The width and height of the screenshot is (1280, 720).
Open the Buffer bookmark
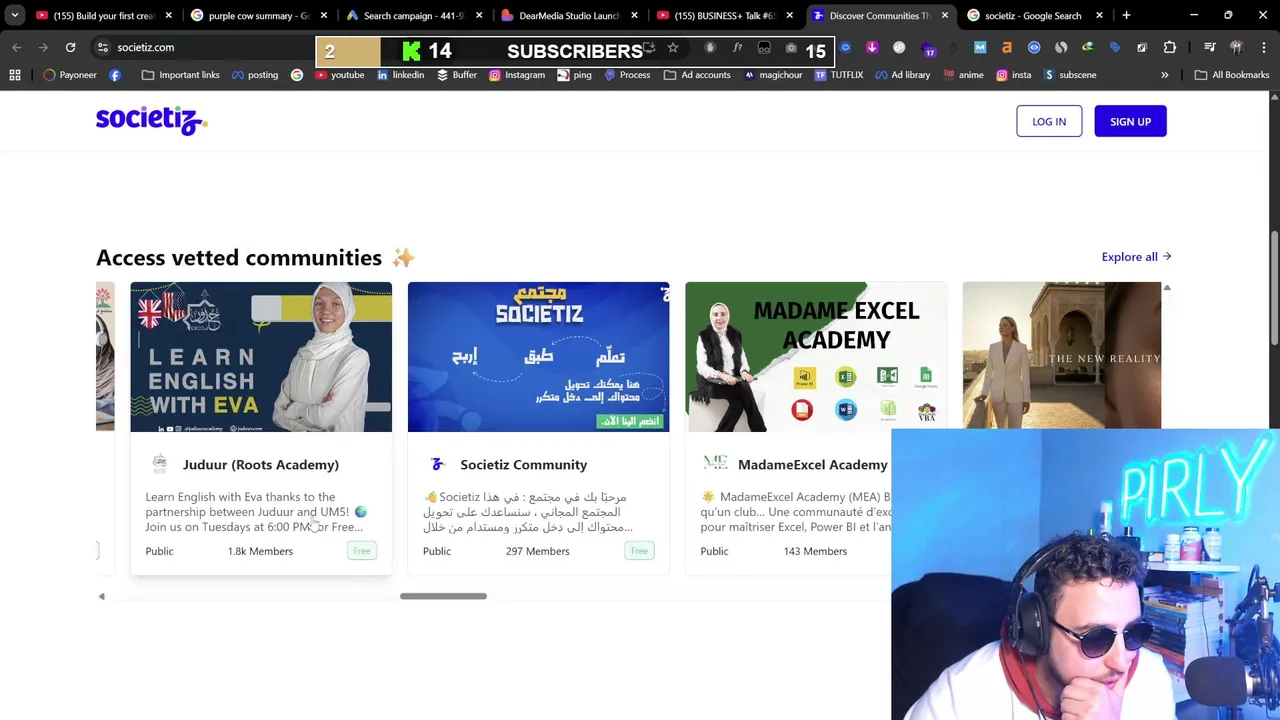click(457, 75)
